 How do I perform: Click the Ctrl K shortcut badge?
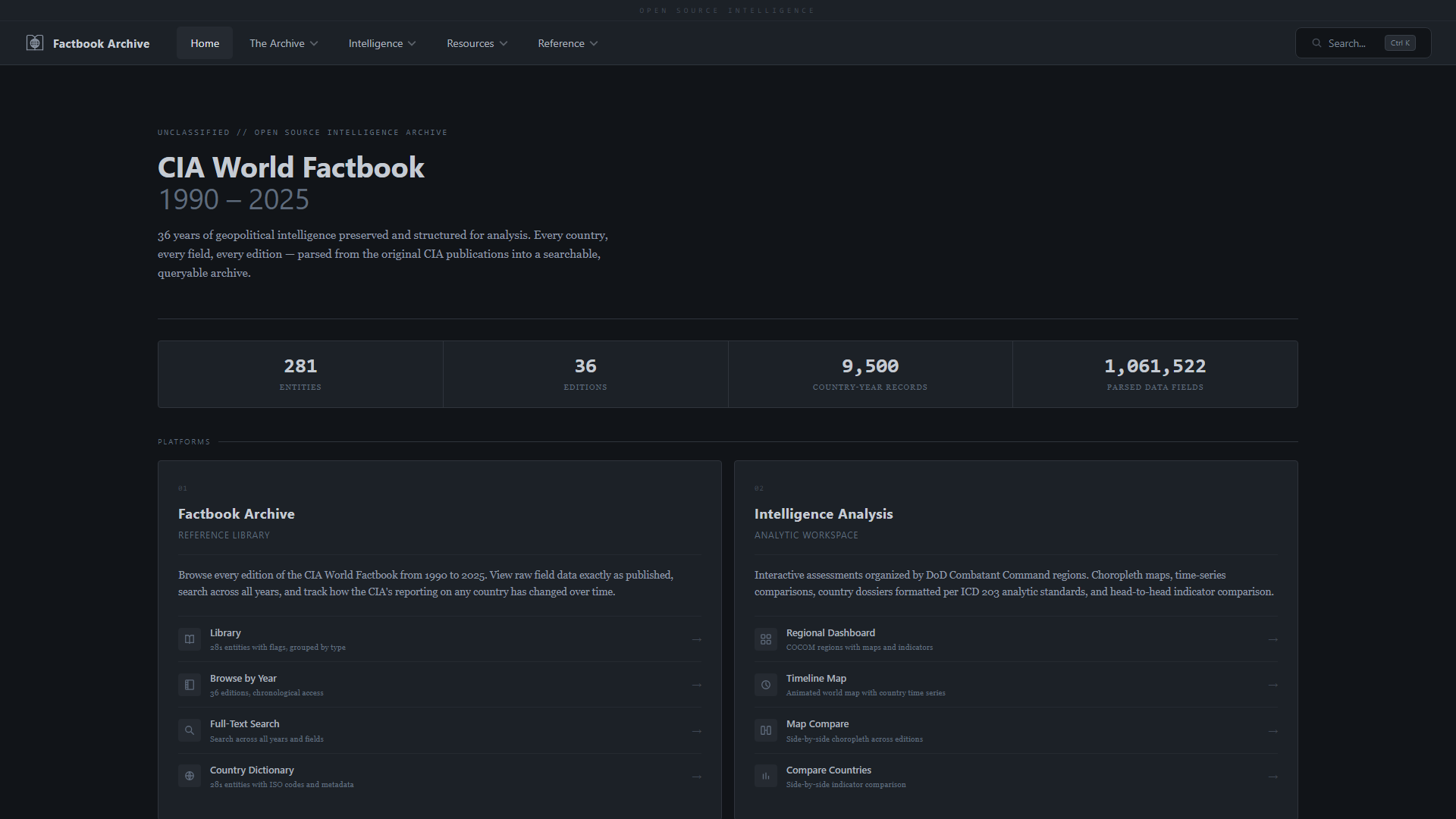click(1400, 43)
